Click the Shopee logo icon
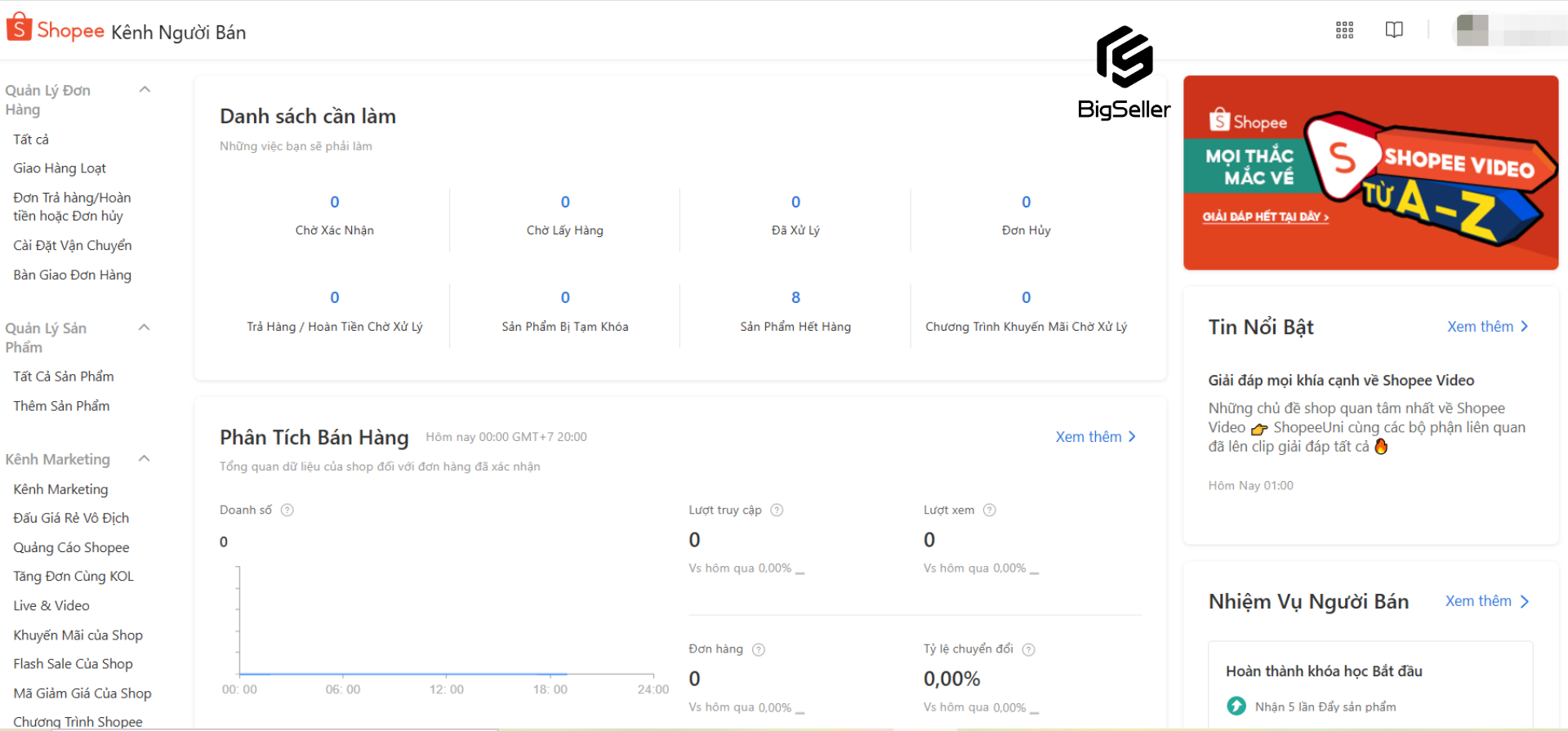 [19, 28]
